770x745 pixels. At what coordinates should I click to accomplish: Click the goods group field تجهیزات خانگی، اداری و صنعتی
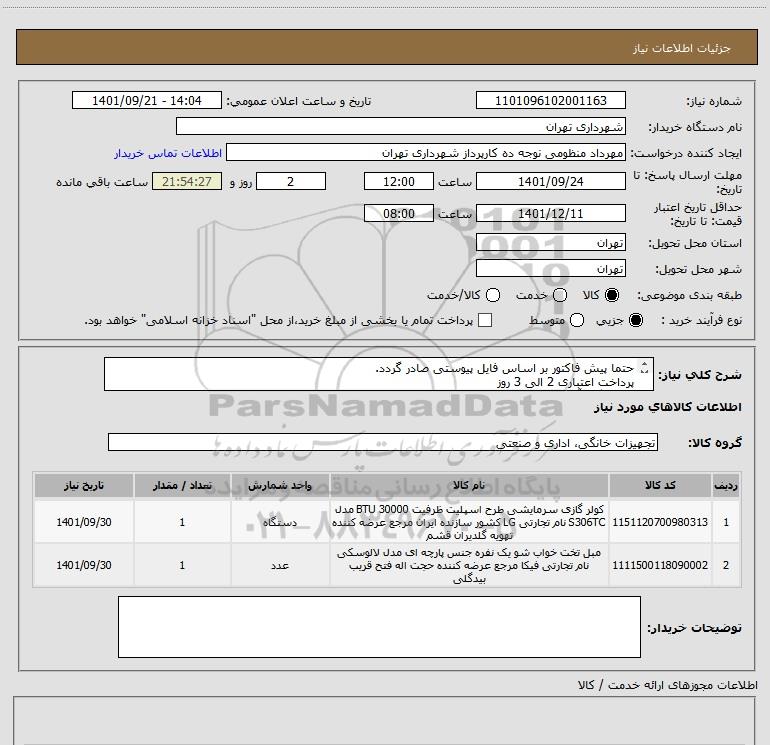[x=383, y=442]
